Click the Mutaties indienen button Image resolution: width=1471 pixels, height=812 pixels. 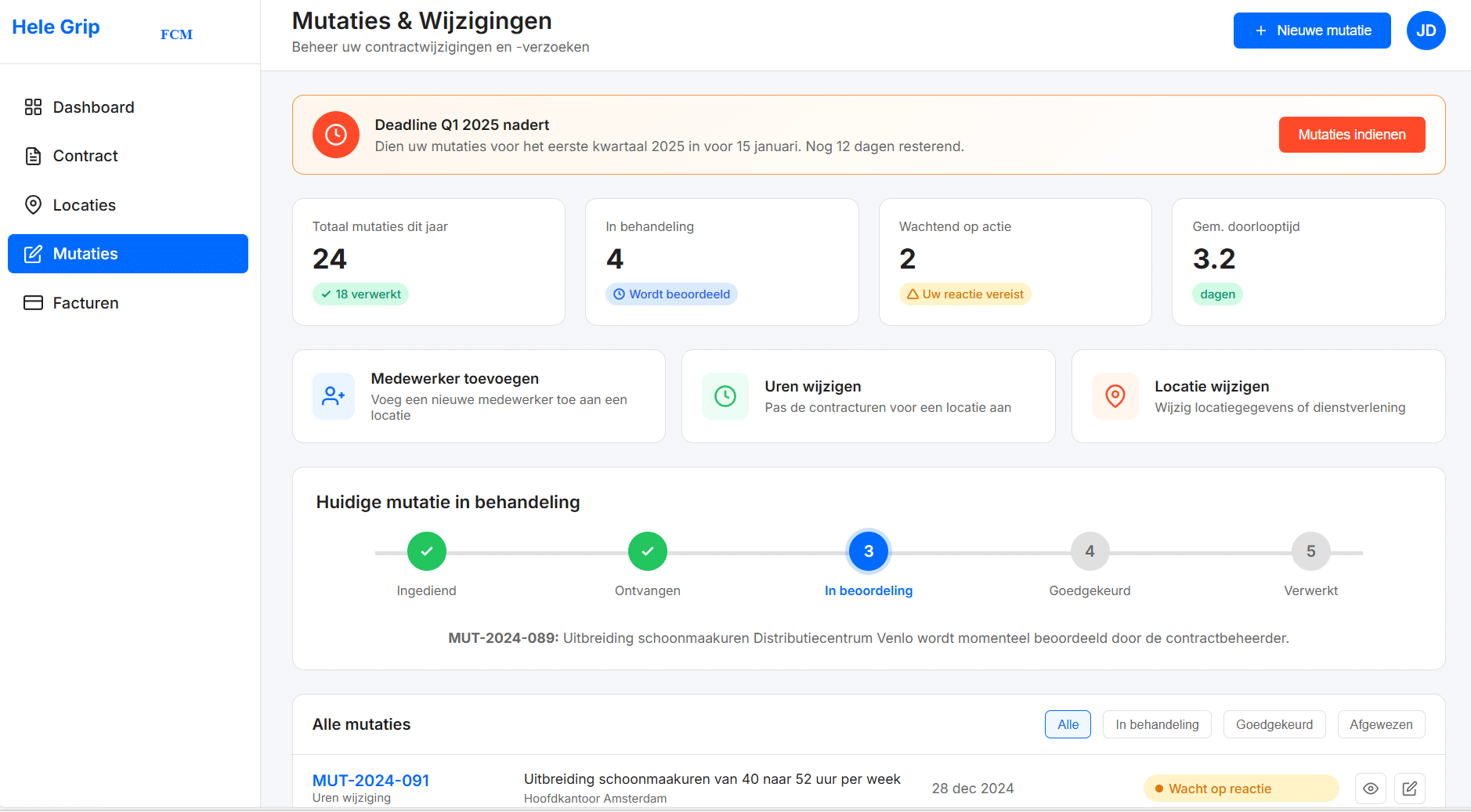point(1351,135)
